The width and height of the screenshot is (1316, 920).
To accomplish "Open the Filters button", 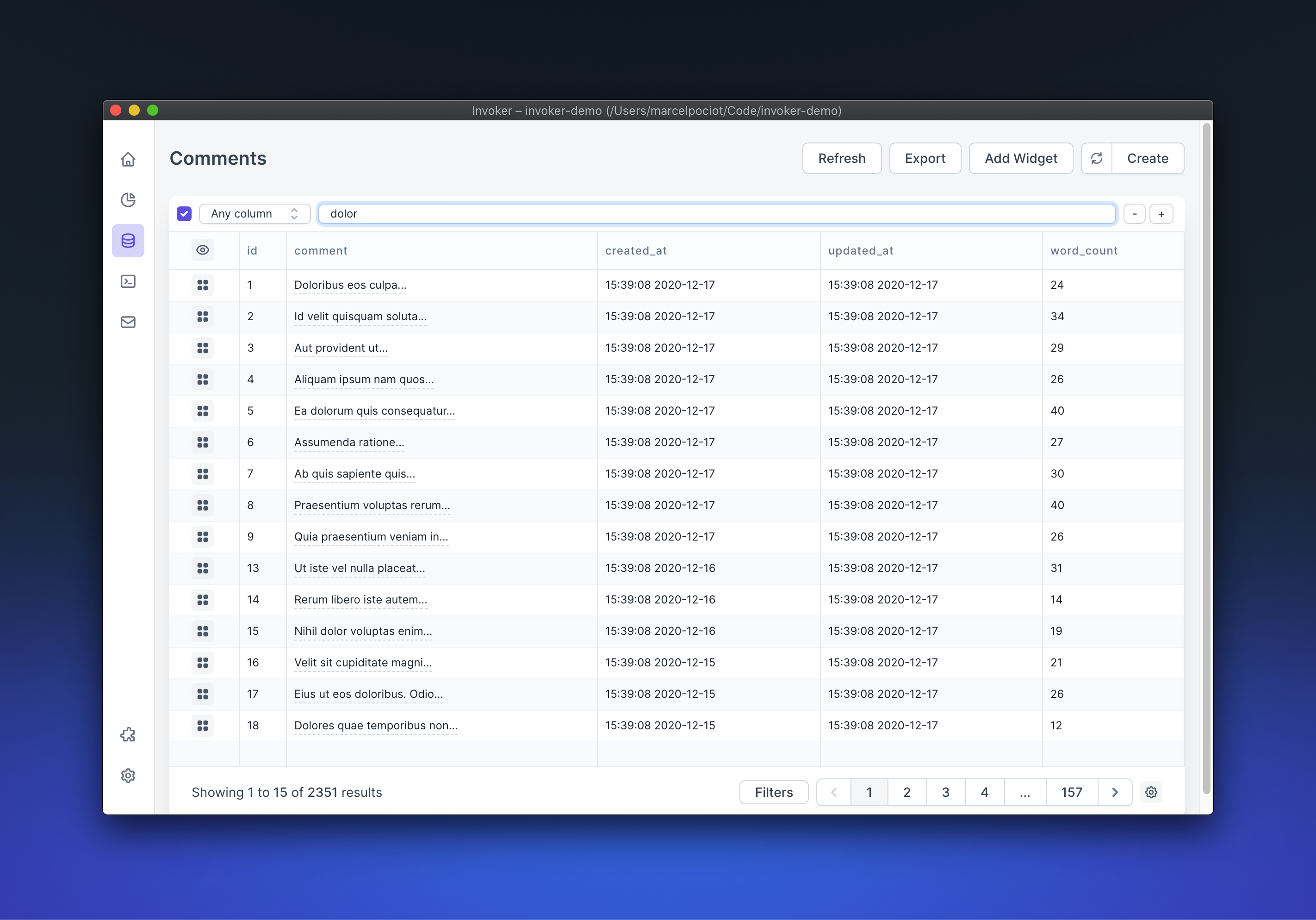I will 774,792.
